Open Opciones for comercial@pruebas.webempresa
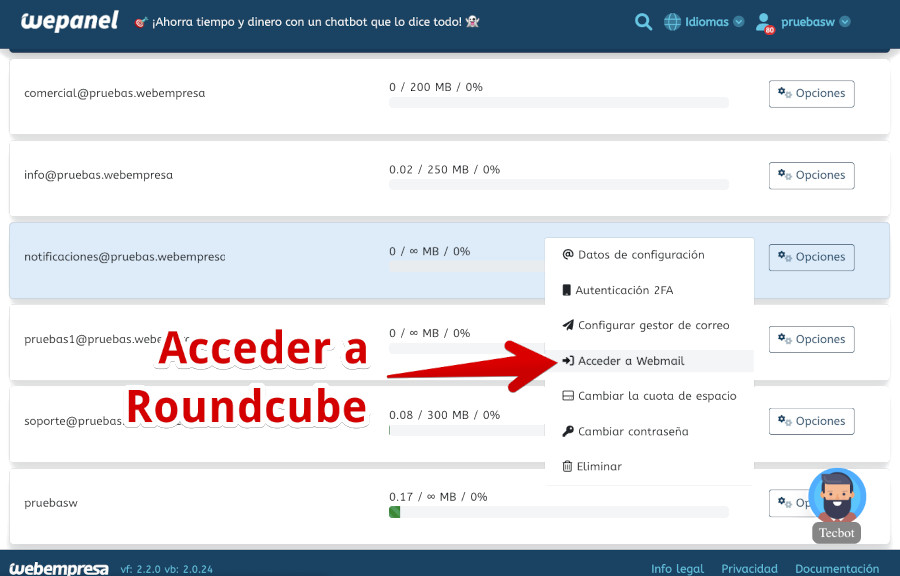900x576 pixels. click(812, 94)
